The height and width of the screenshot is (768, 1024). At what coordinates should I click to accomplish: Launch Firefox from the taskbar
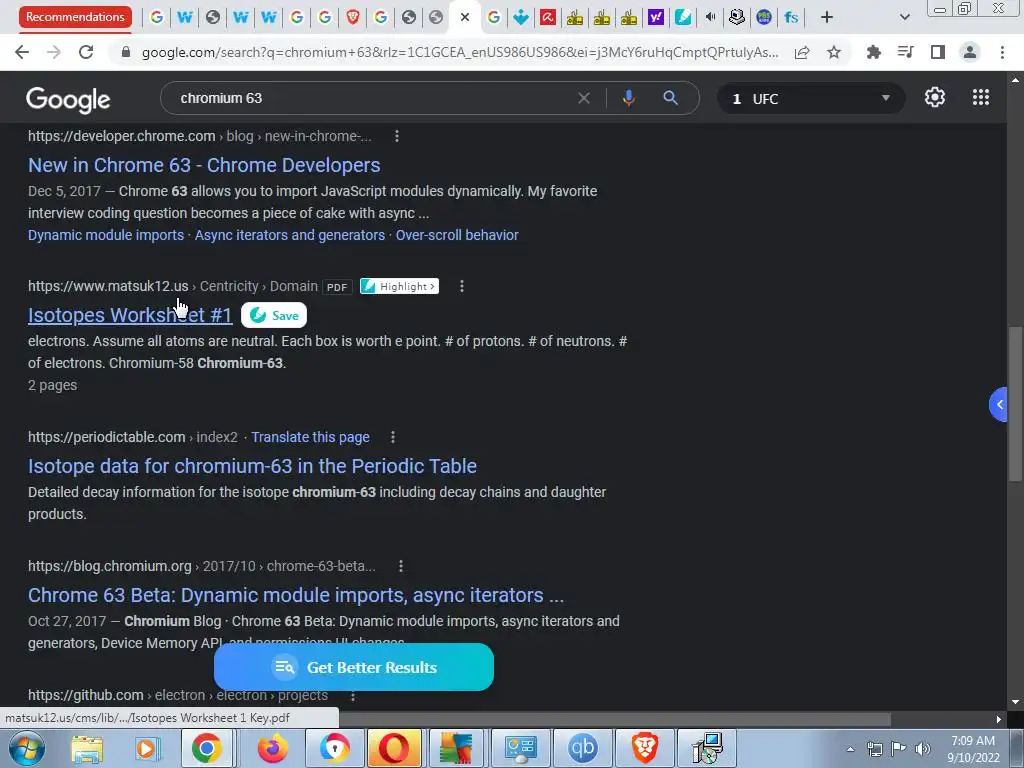[x=272, y=748]
